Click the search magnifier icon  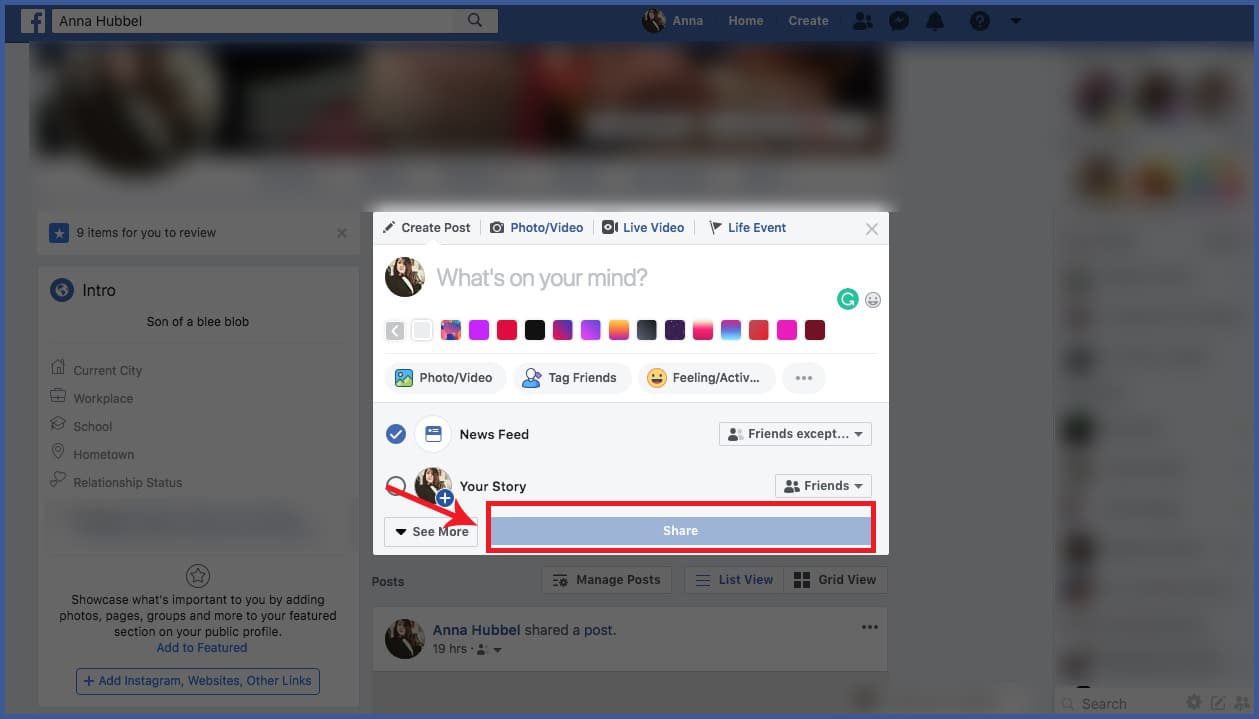pyautogui.click(x=475, y=20)
